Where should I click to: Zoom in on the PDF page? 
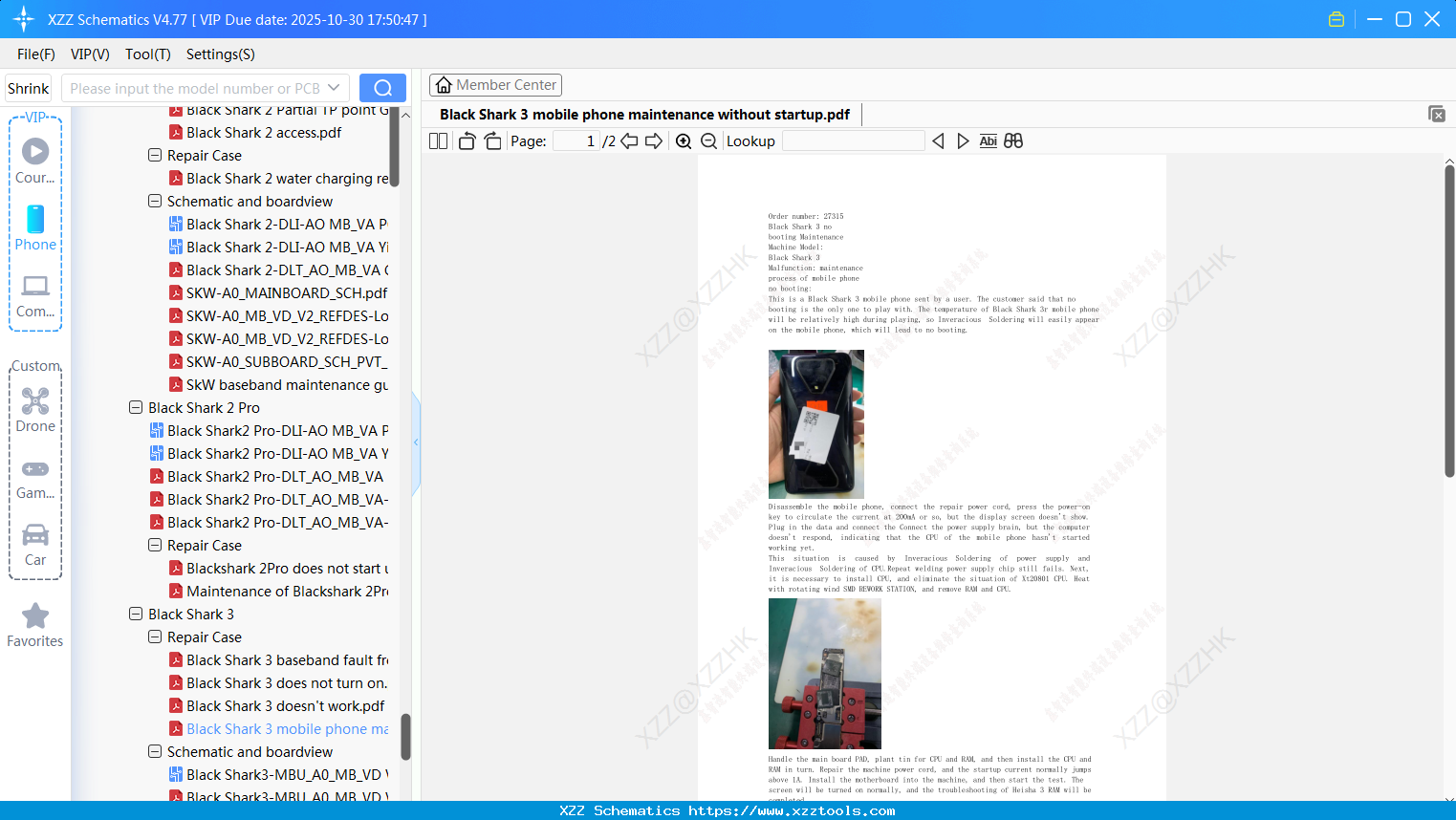[684, 140]
